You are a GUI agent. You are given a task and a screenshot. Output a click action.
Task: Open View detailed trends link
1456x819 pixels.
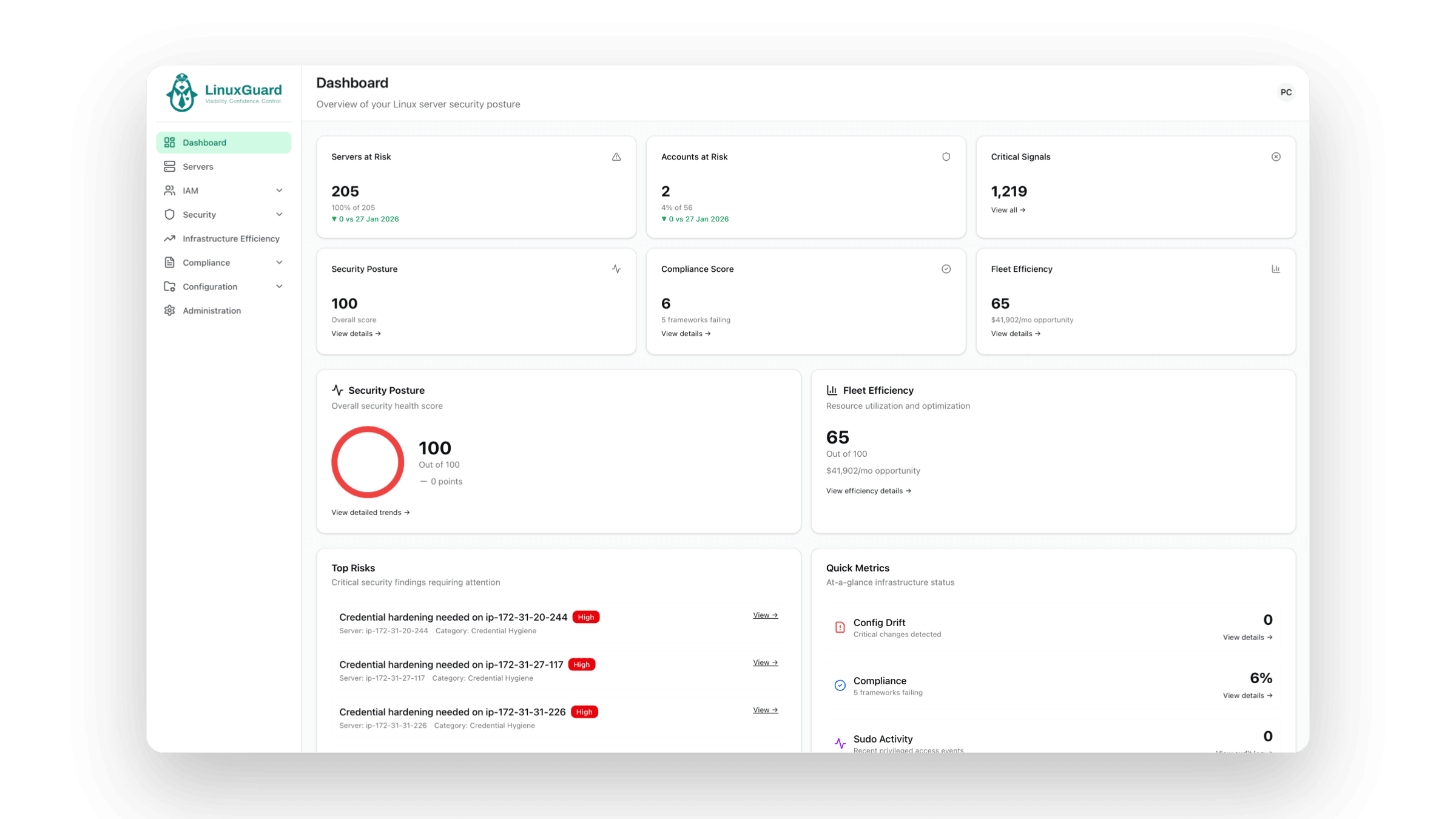click(370, 512)
